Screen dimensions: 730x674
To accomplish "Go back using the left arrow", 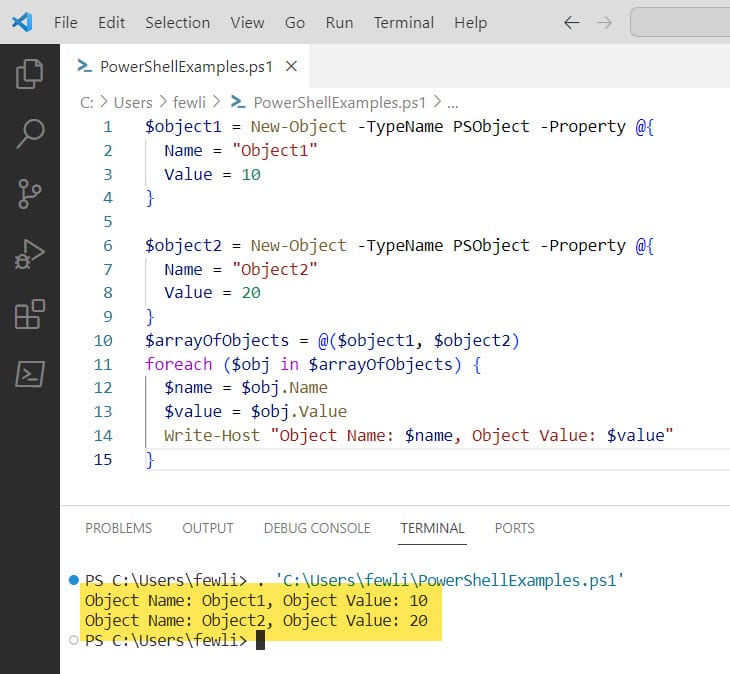I will coord(571,22).
